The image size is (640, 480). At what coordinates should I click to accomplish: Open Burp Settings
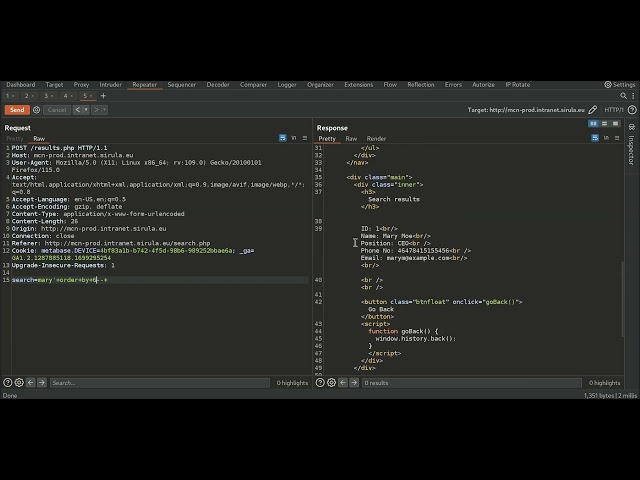pyautogui.click(x=620, y=84)
